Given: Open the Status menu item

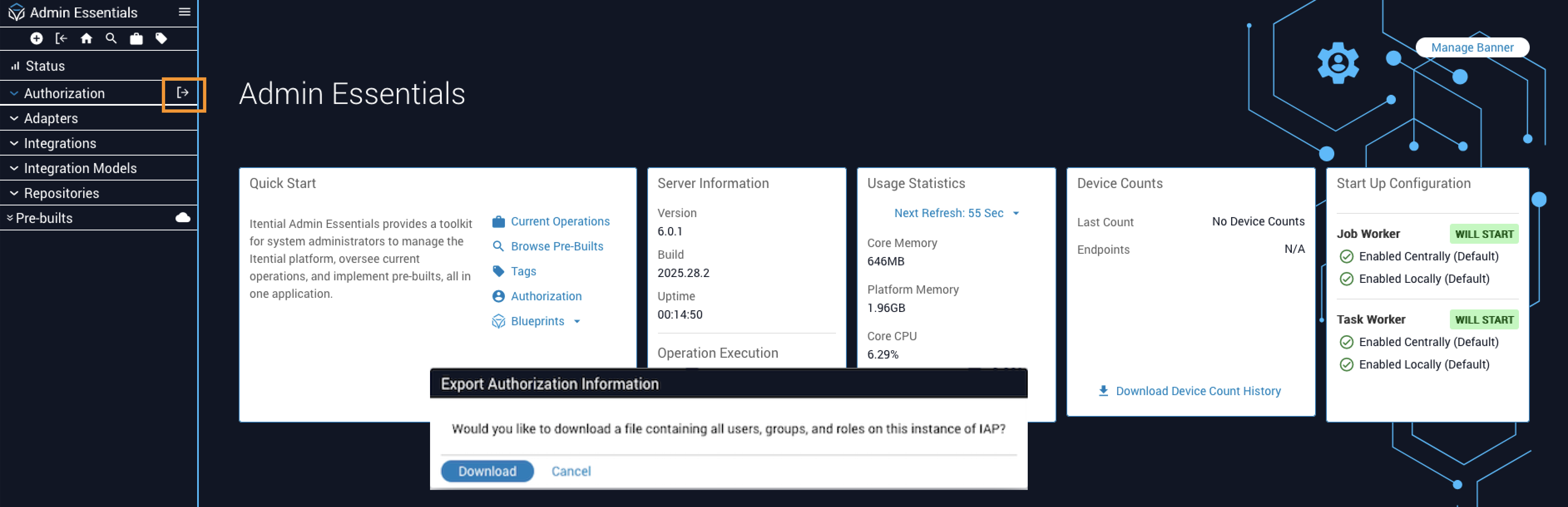Looking at the screenshot, I should tap(45, 66).
